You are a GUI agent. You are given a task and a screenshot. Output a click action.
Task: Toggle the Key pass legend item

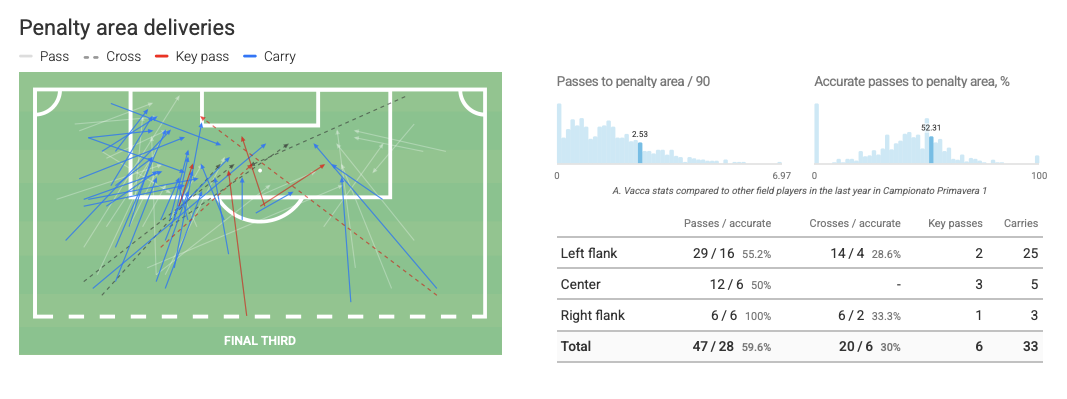coord(193,57)
